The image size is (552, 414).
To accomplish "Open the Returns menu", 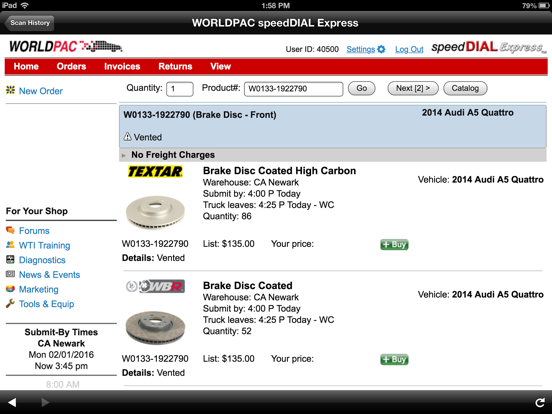I will pos(175,66).
